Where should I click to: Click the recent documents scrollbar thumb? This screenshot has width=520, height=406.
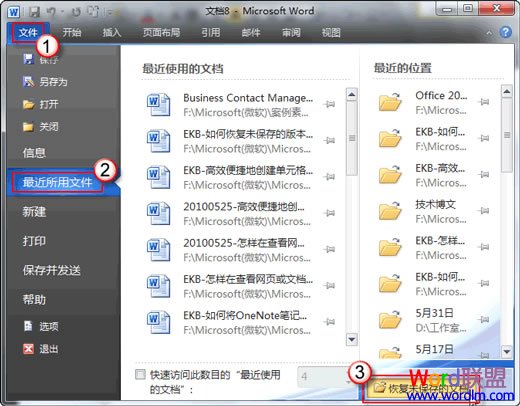[352, 138]
